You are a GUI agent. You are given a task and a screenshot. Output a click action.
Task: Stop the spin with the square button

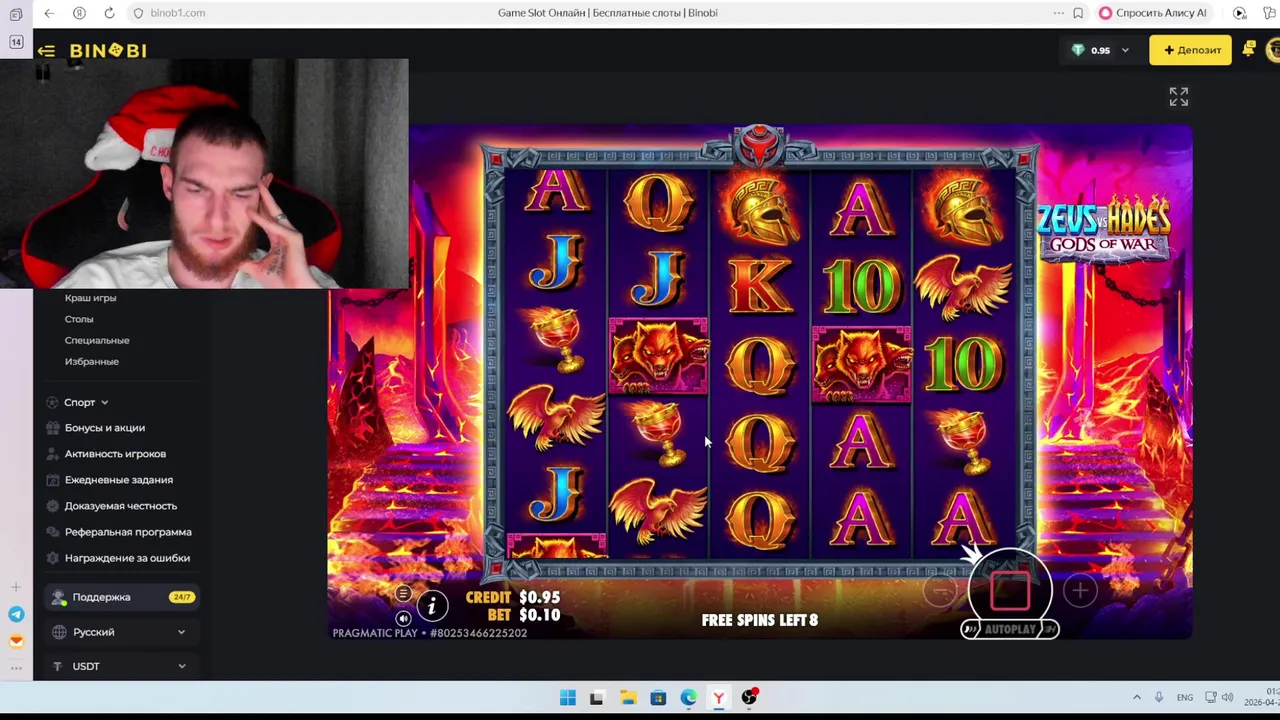[x=1010, y=590]
